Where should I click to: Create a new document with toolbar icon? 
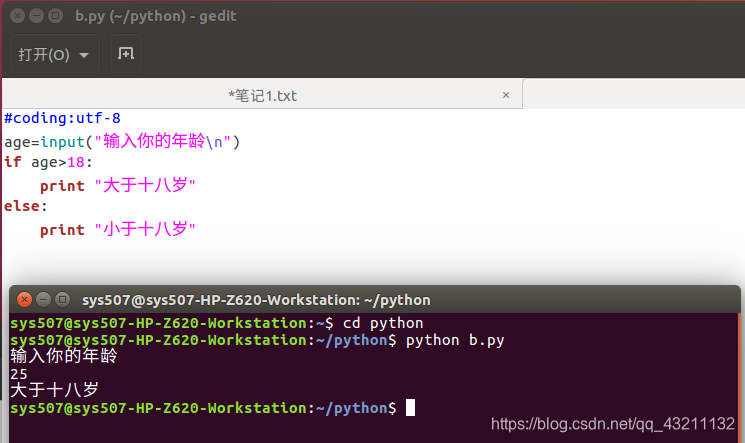(126, 54)
